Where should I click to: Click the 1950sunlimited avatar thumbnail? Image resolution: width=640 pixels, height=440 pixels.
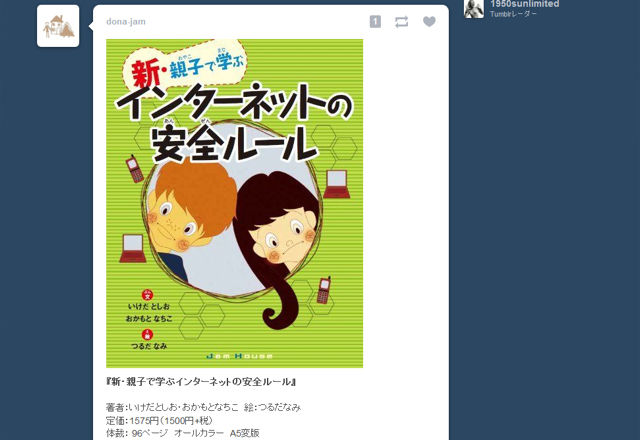tap(474, 9)
